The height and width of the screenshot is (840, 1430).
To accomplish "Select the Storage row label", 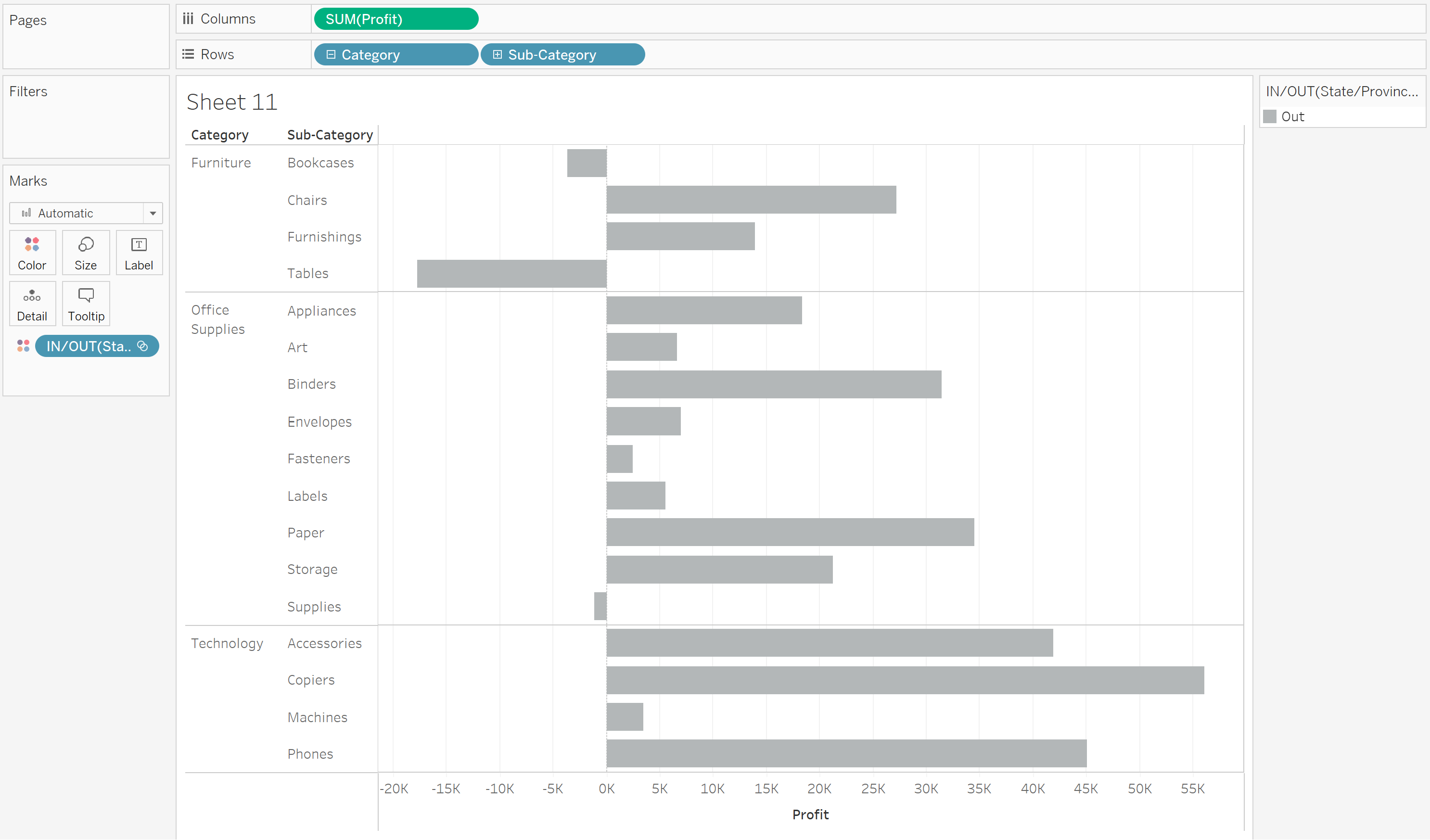I will (312, 570).
